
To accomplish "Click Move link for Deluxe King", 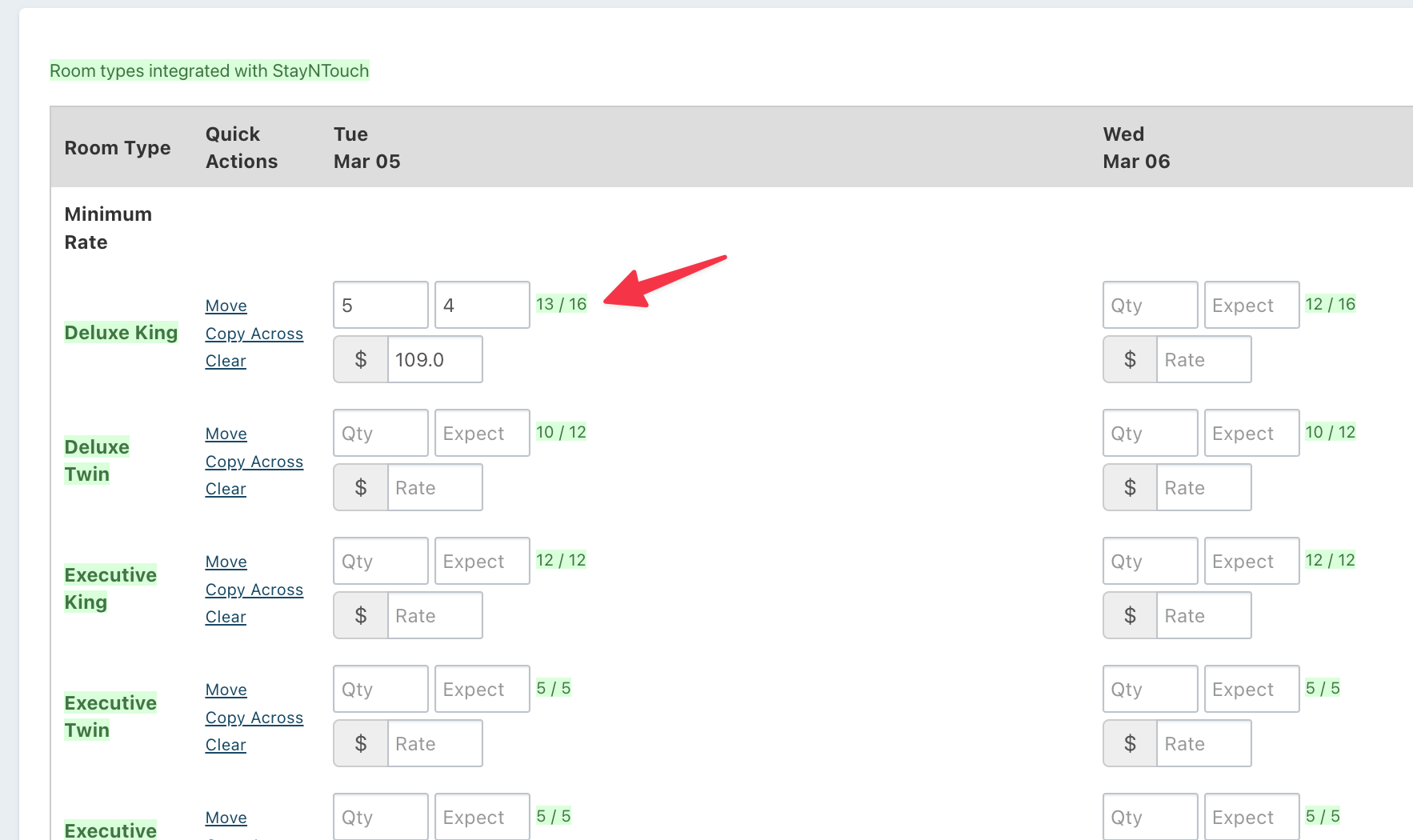I will tap(226, 306).
